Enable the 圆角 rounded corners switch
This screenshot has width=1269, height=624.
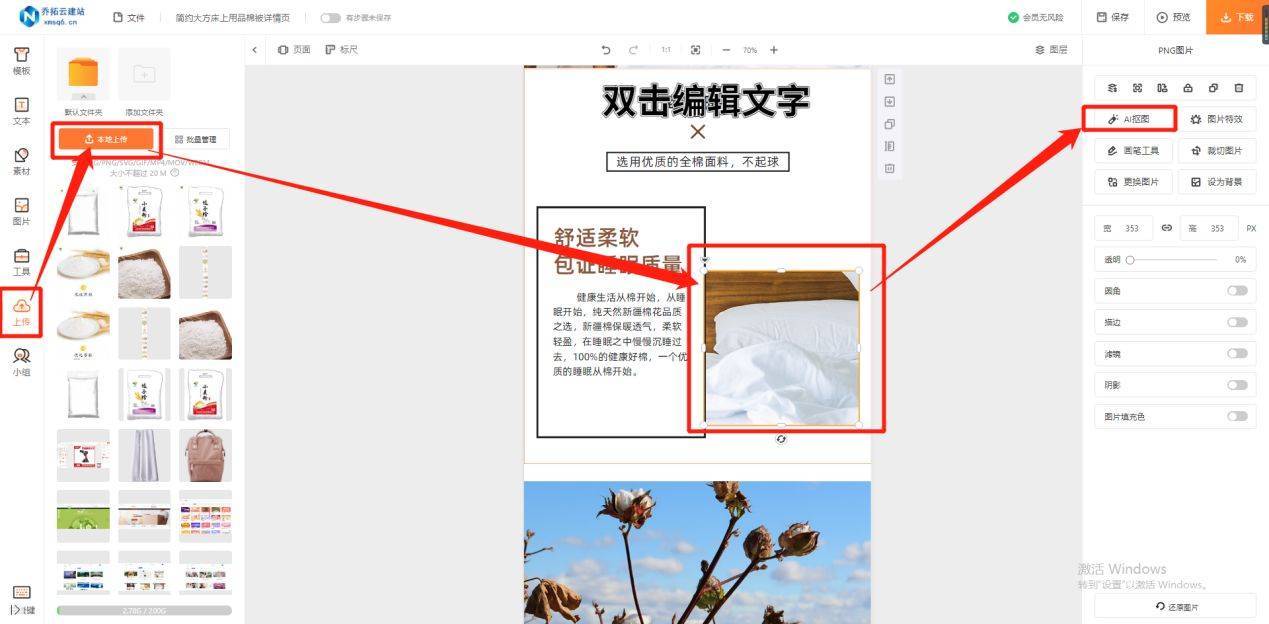point(1237,291)
